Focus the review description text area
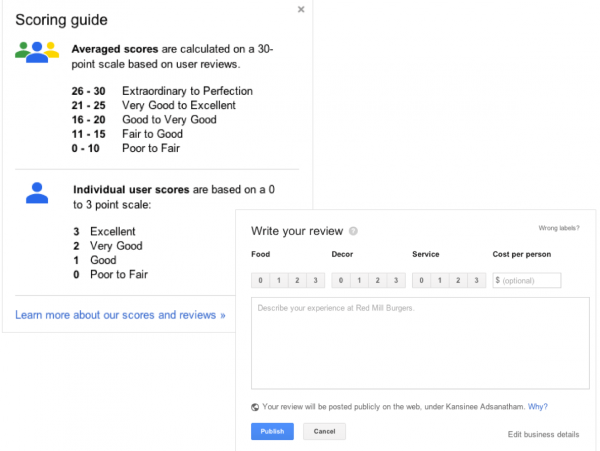 (x=420, y=343)
